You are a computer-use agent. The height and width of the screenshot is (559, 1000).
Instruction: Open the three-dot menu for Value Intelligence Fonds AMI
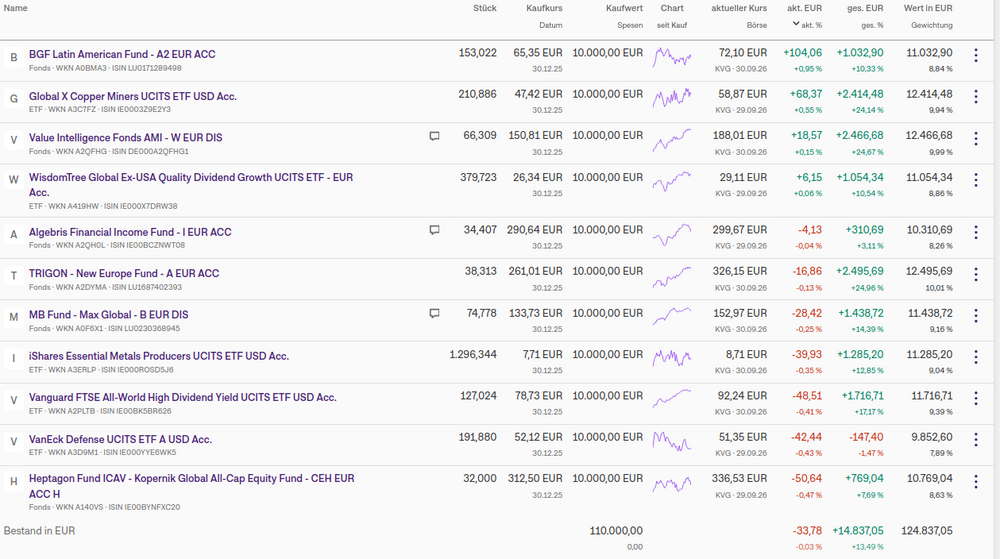click(x=975, y=139)
